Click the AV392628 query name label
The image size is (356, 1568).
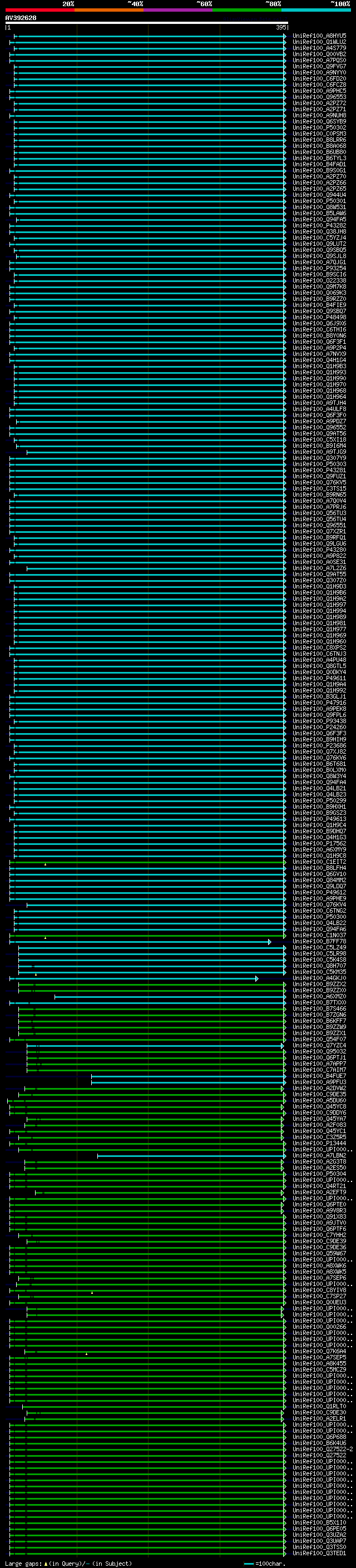(21, 18)
